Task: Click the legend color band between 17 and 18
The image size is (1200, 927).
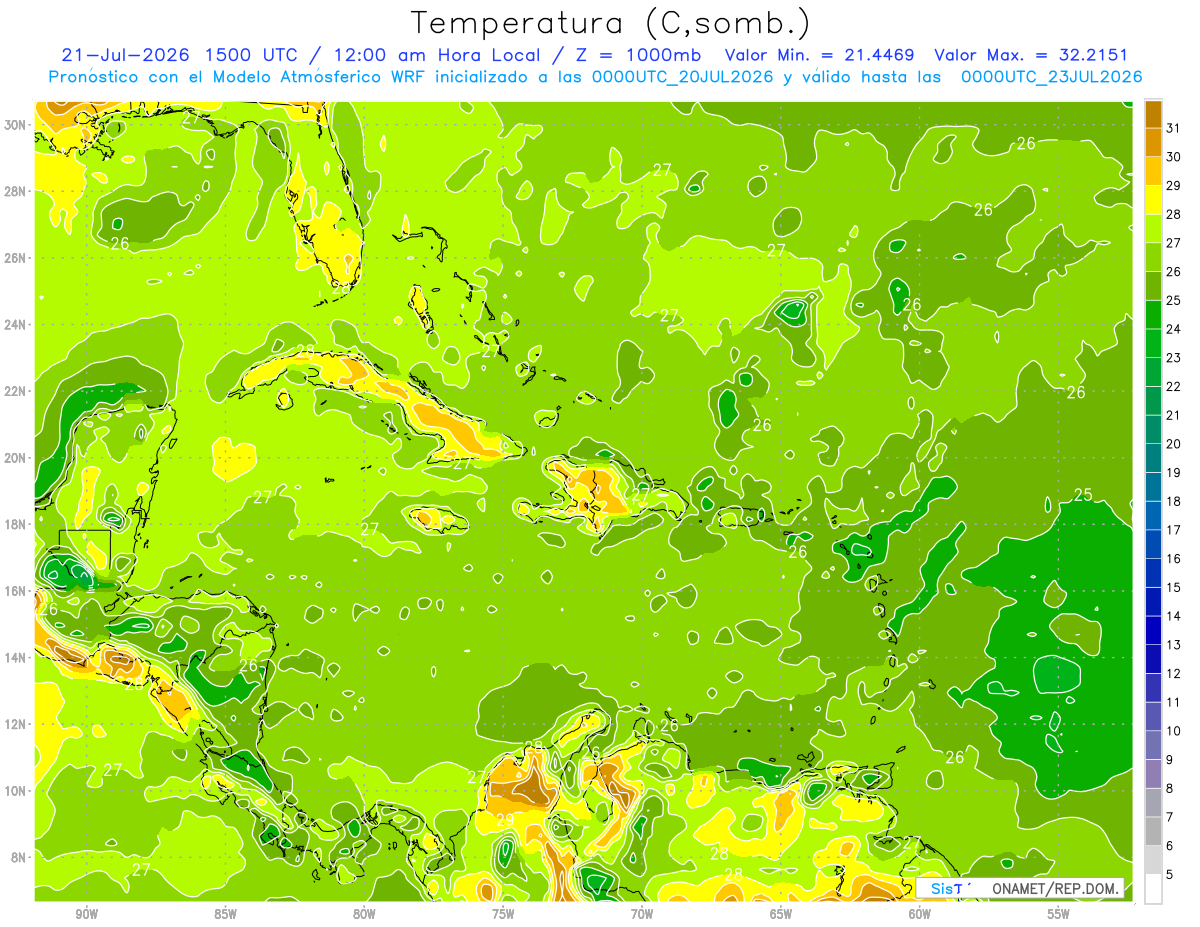Action: (1153, 515)
